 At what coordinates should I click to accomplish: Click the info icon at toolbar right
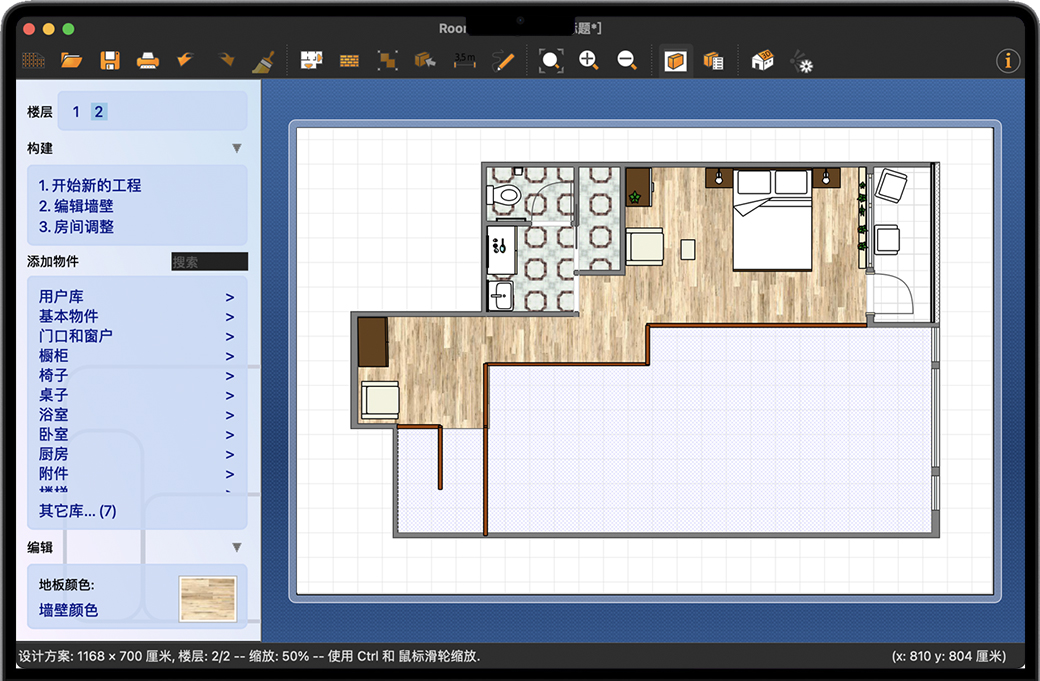(x=1007, y=61)
